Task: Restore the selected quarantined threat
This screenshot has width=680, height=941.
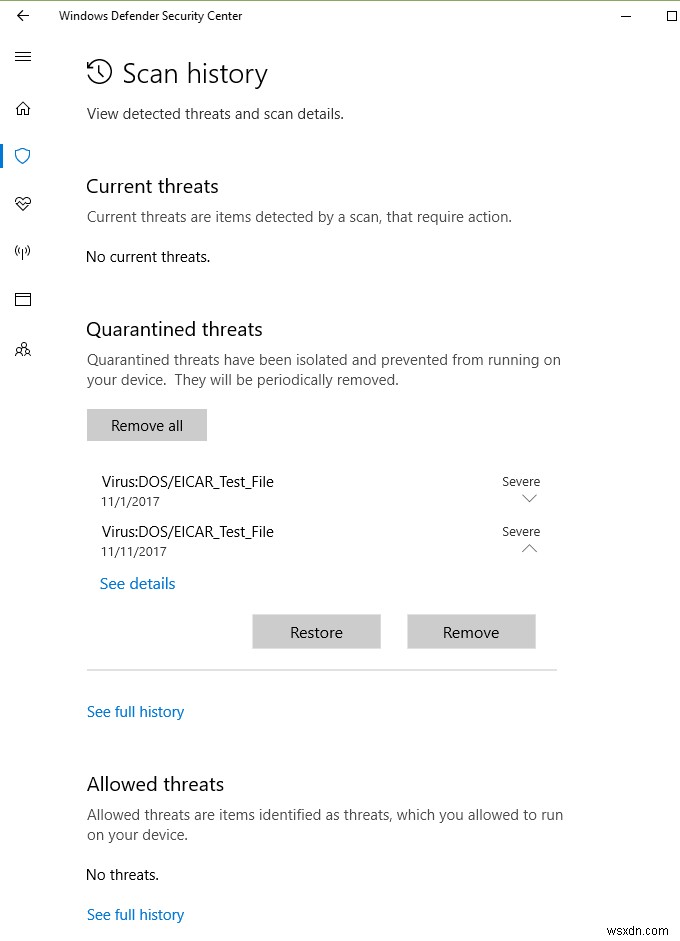Action: (x=316, y=631)
